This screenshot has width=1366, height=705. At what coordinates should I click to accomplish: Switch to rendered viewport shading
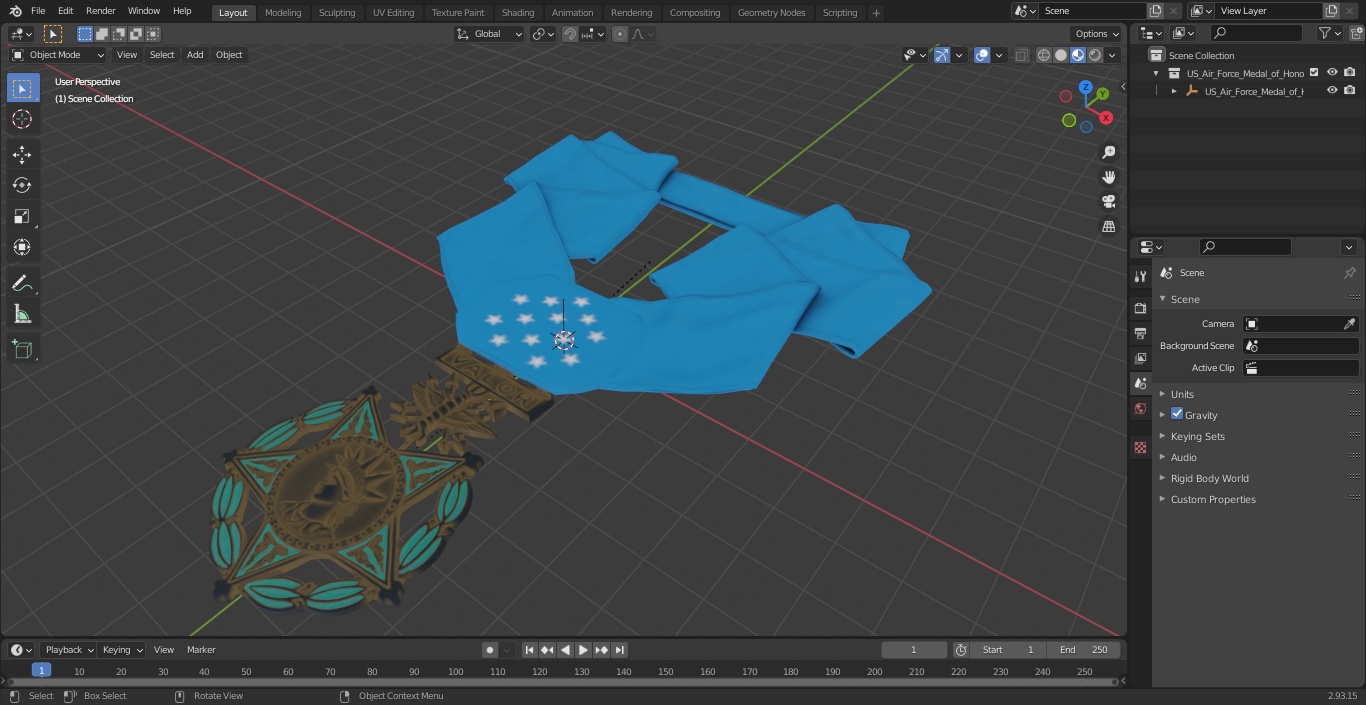coord(1095,55)
